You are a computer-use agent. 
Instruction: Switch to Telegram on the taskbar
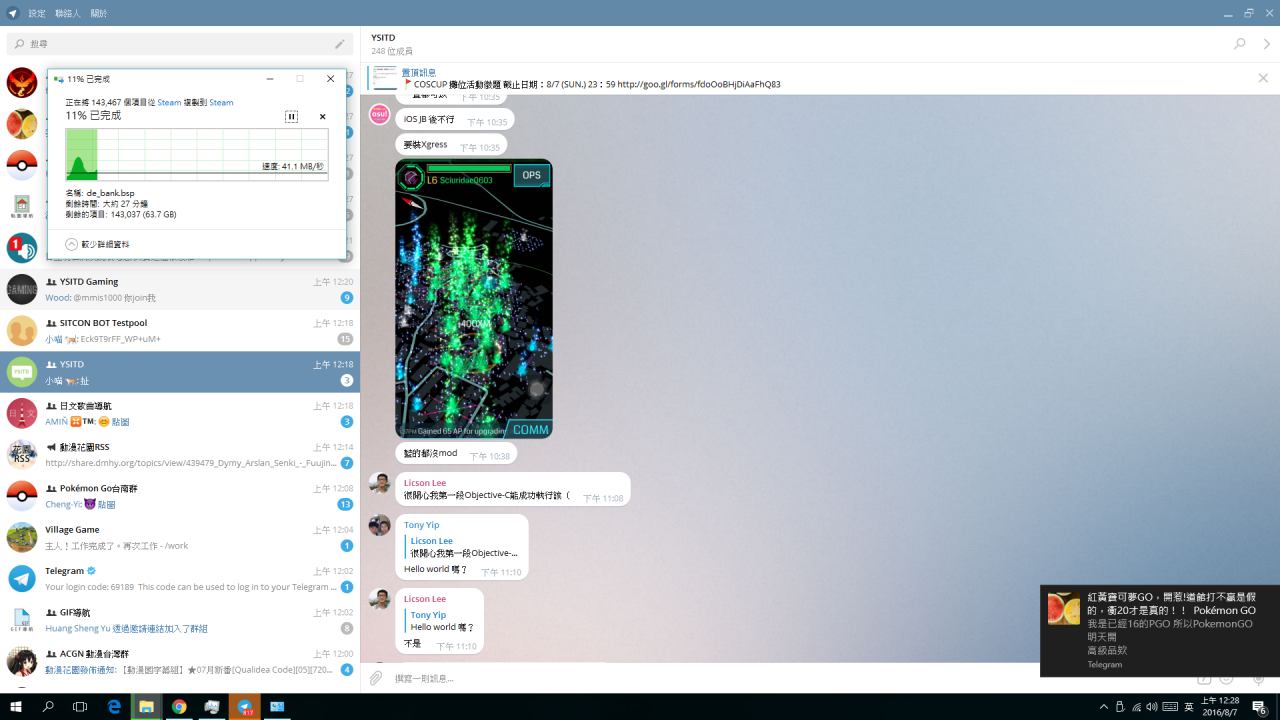[244, 707]
